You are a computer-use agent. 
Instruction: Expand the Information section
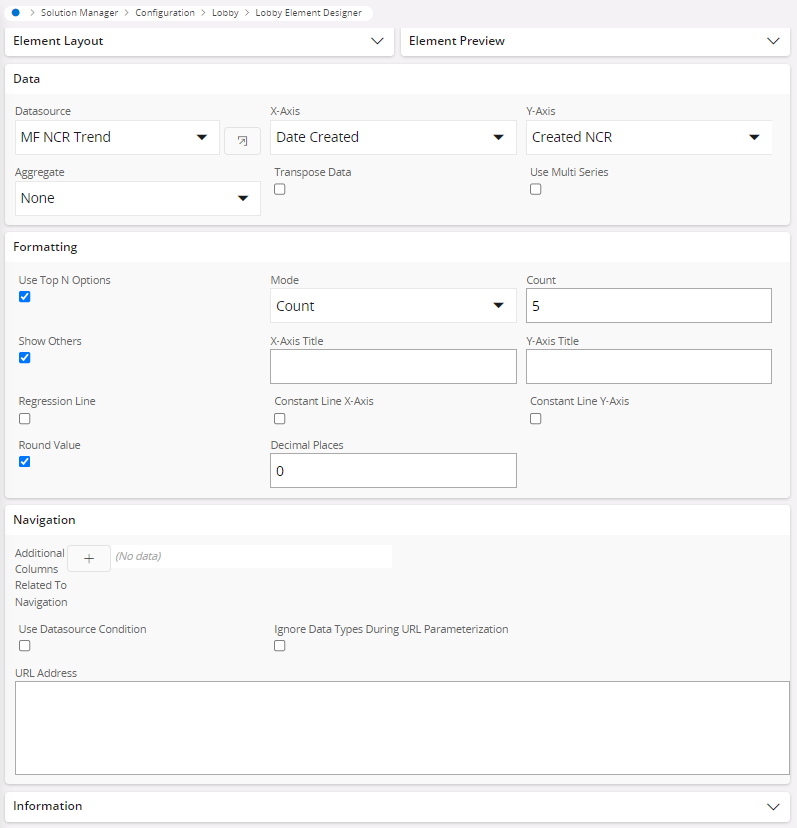(773, 806)
